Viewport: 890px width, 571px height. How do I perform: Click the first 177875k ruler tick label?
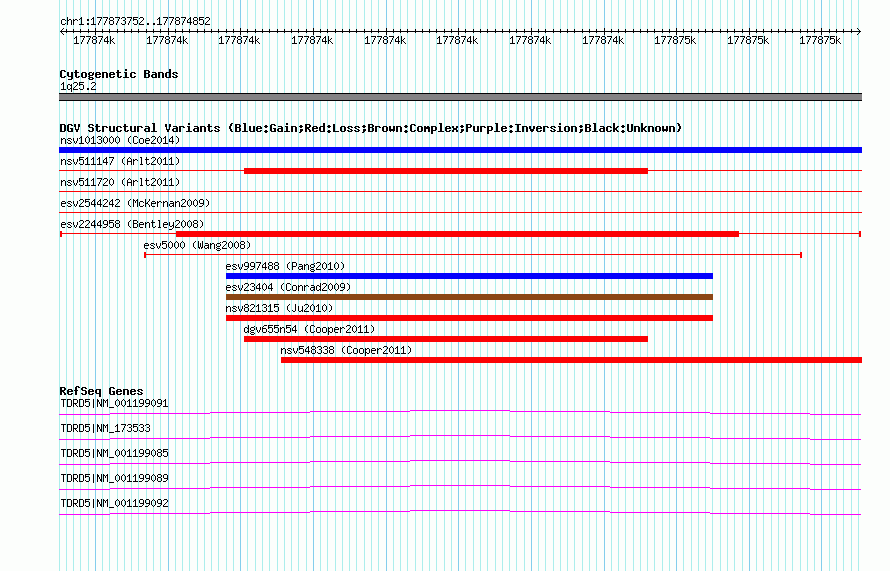tap(675, 40)
